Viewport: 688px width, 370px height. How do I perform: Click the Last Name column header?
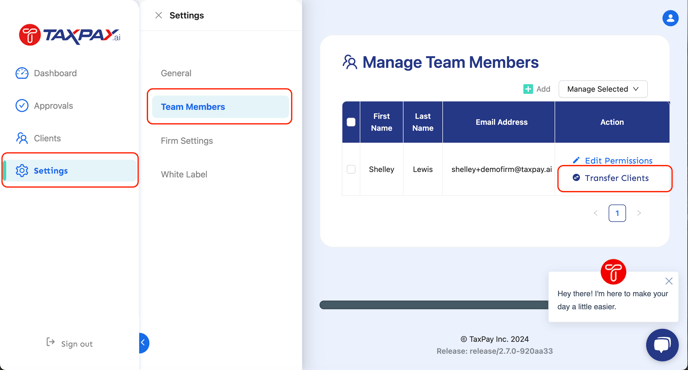click(x=423, y=122)
